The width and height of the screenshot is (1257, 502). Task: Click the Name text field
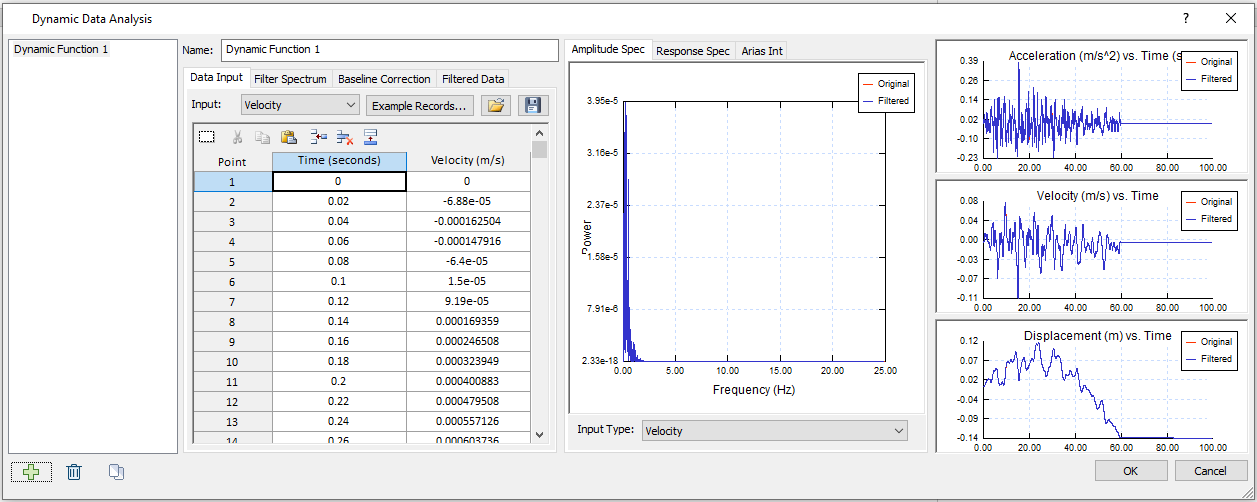[389, 50]
